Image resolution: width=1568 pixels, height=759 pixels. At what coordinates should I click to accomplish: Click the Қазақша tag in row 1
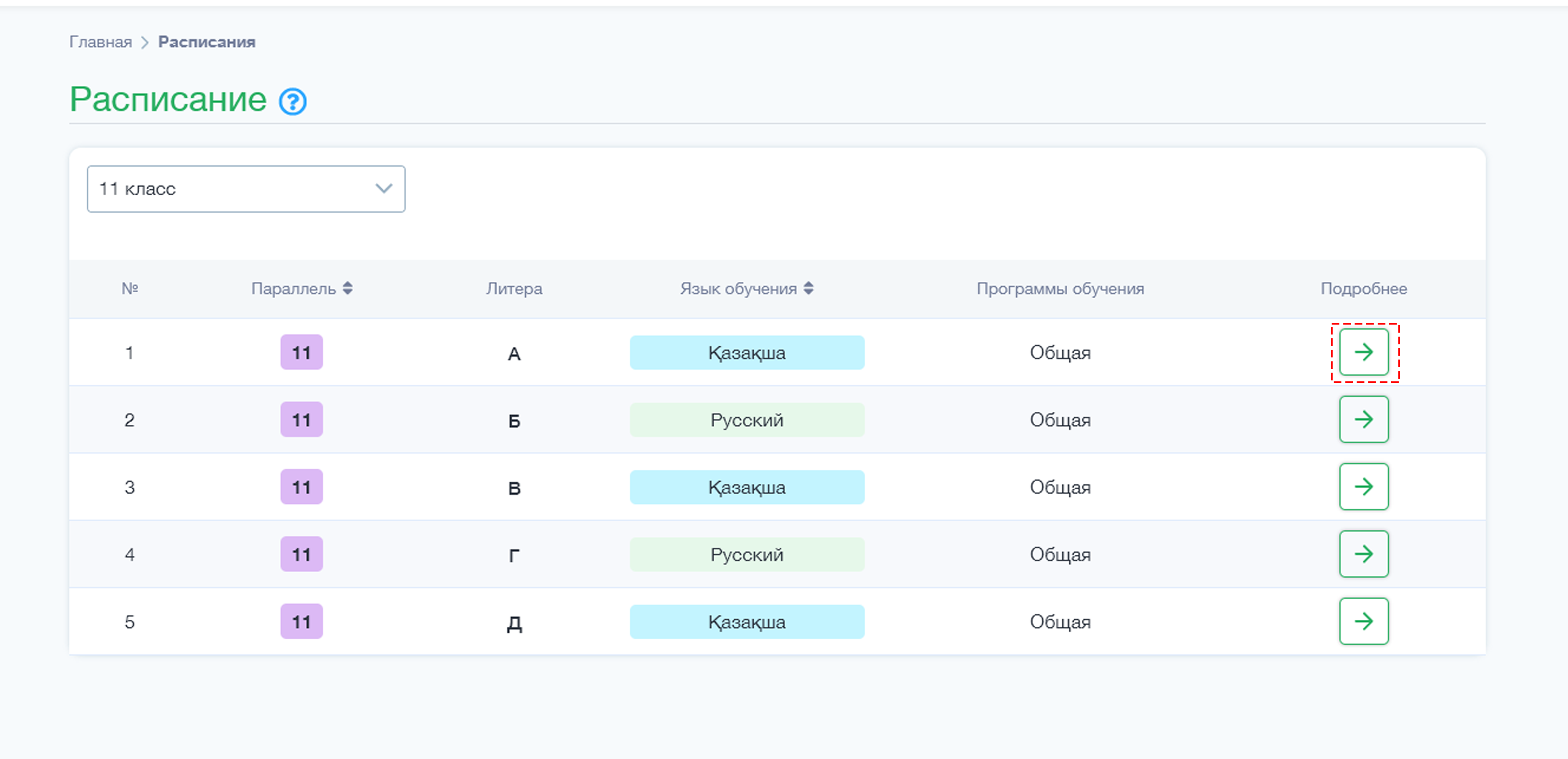click(747, 353)
